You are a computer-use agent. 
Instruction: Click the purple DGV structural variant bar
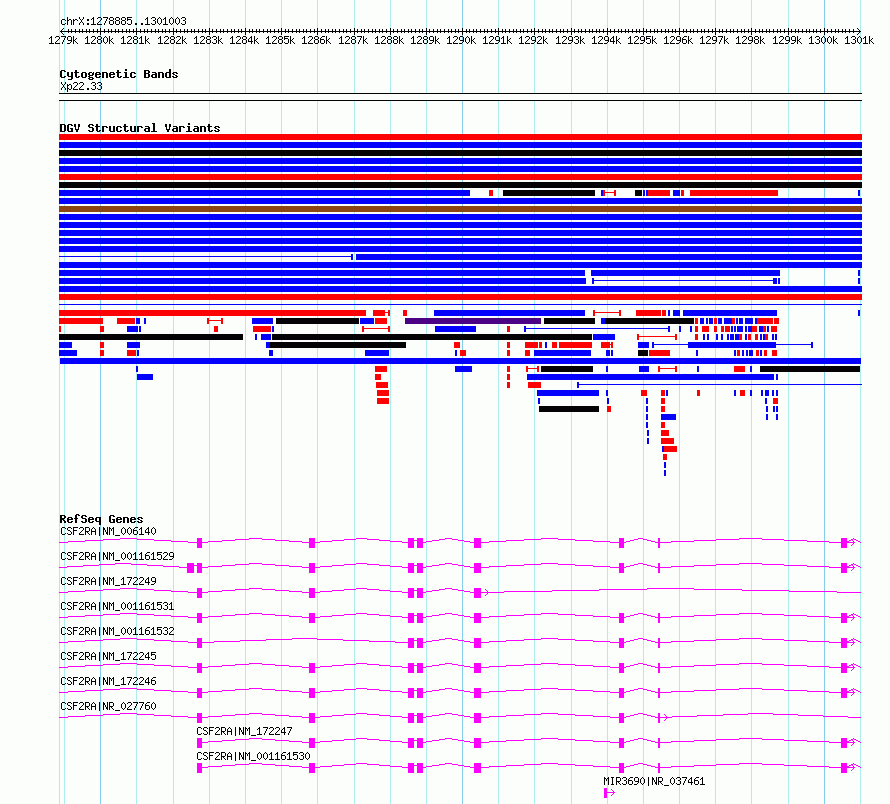pyautogui.click(x=473, y=321)
